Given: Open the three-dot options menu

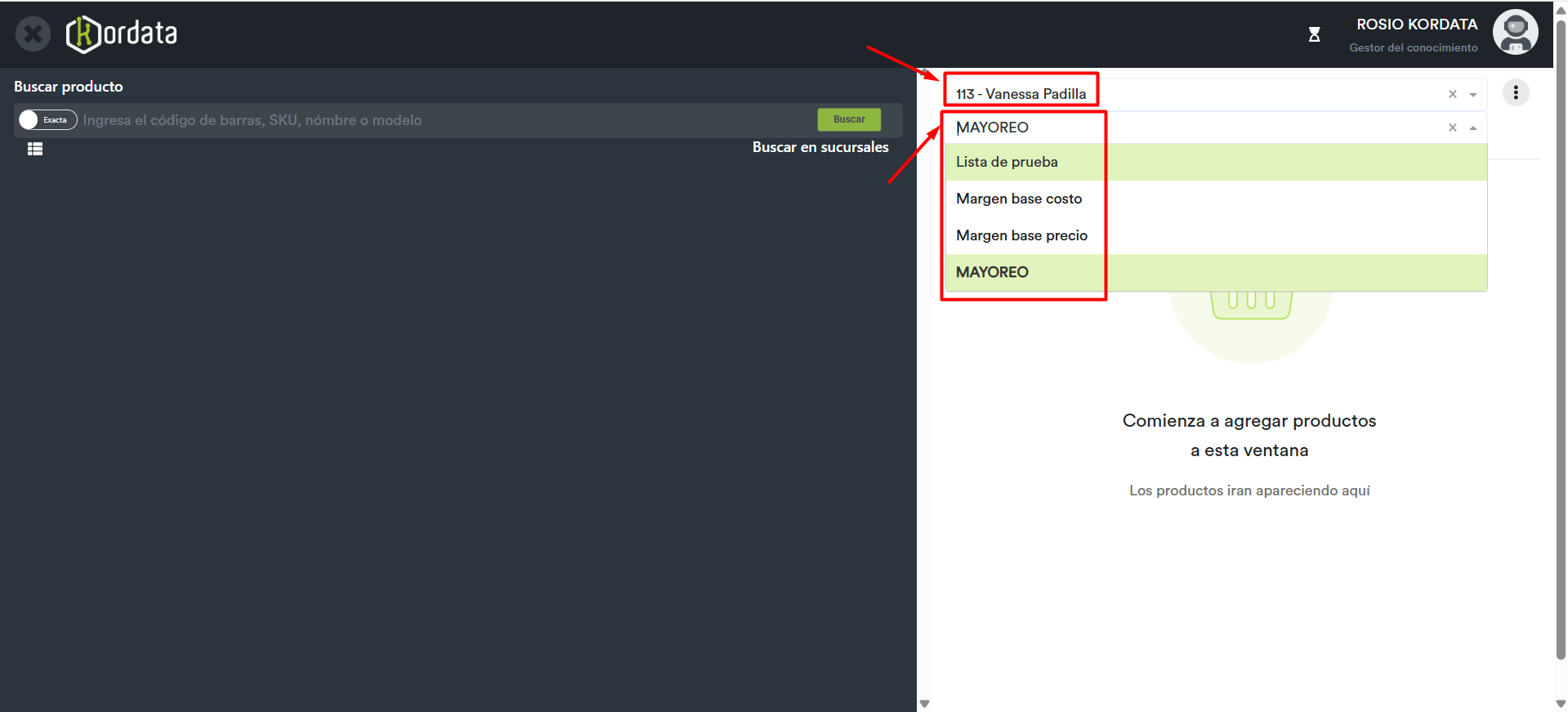Looking at the screenshot, I should click(1516, 92).
